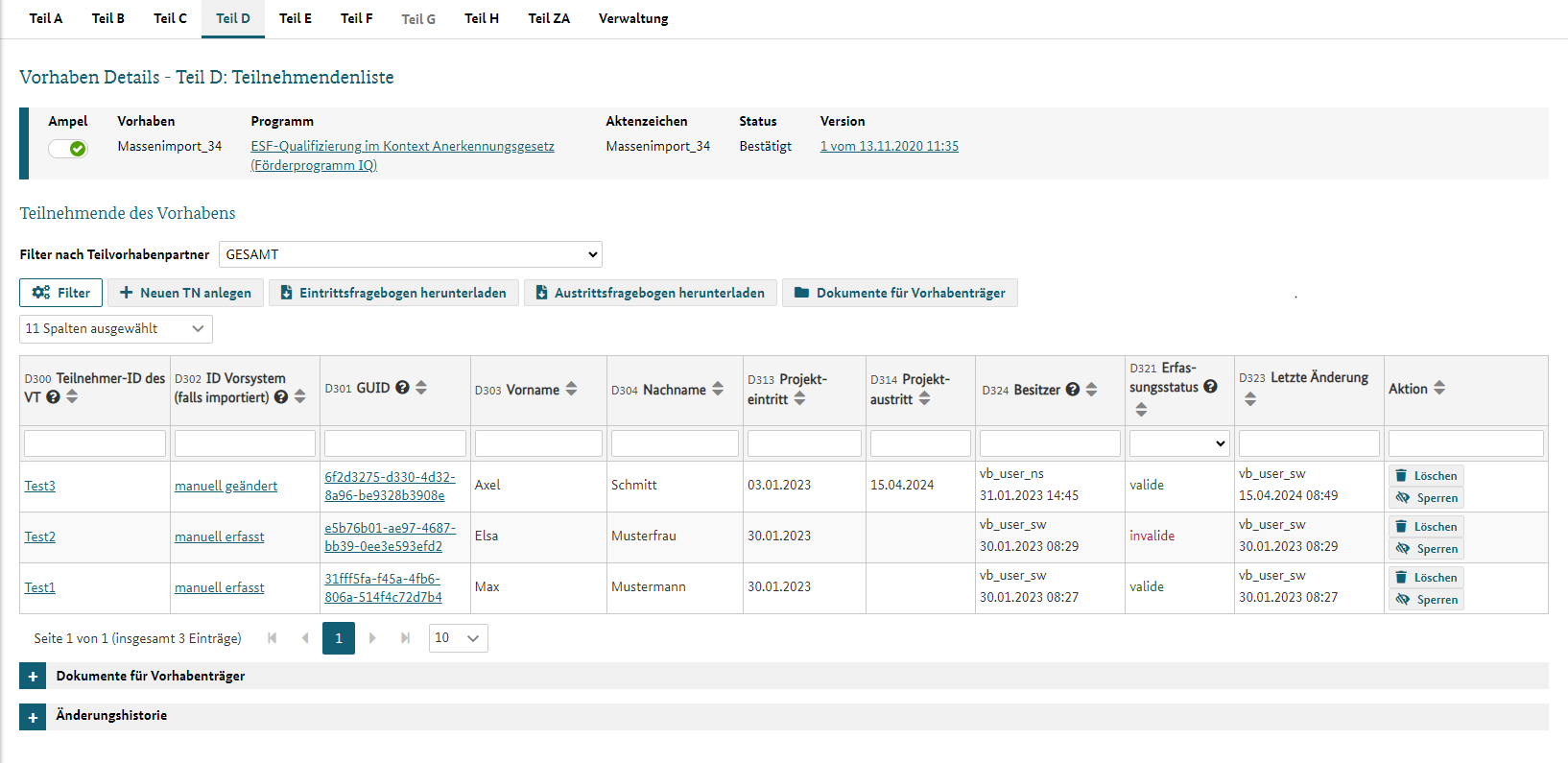Switch to Teil C tab
1568x763 pixels.
(x=170, y=18)
